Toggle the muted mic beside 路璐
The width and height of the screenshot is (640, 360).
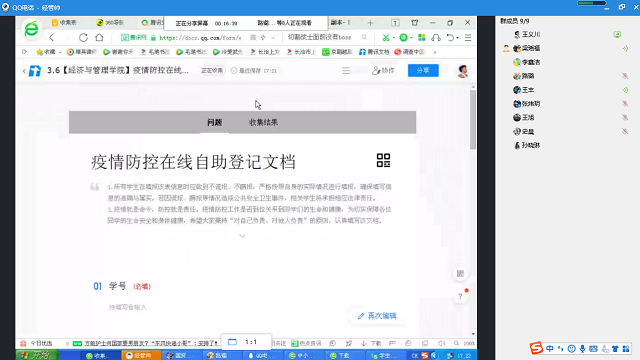(624, 76)
